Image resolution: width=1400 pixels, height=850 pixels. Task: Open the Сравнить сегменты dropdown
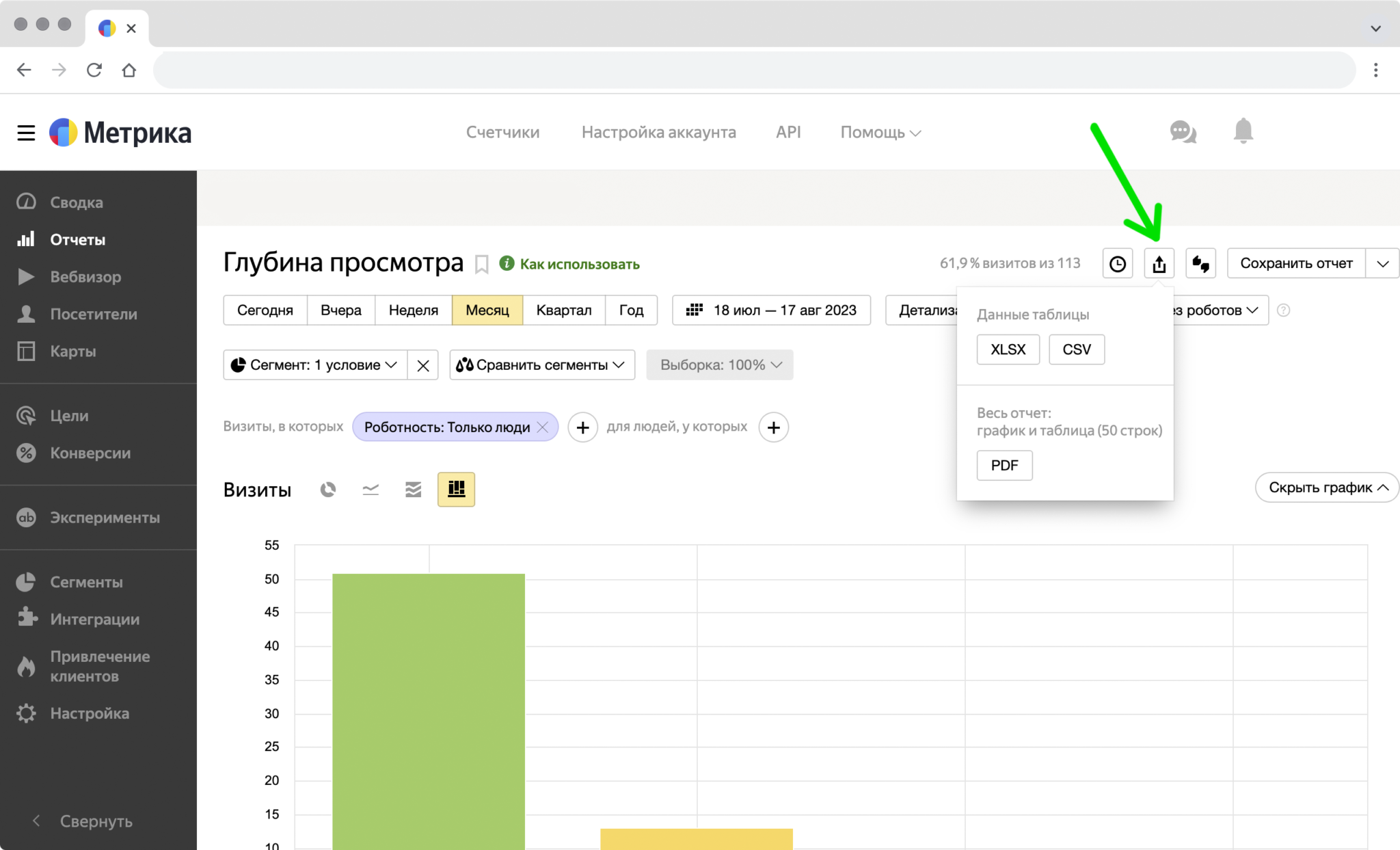tap(541, 365)
